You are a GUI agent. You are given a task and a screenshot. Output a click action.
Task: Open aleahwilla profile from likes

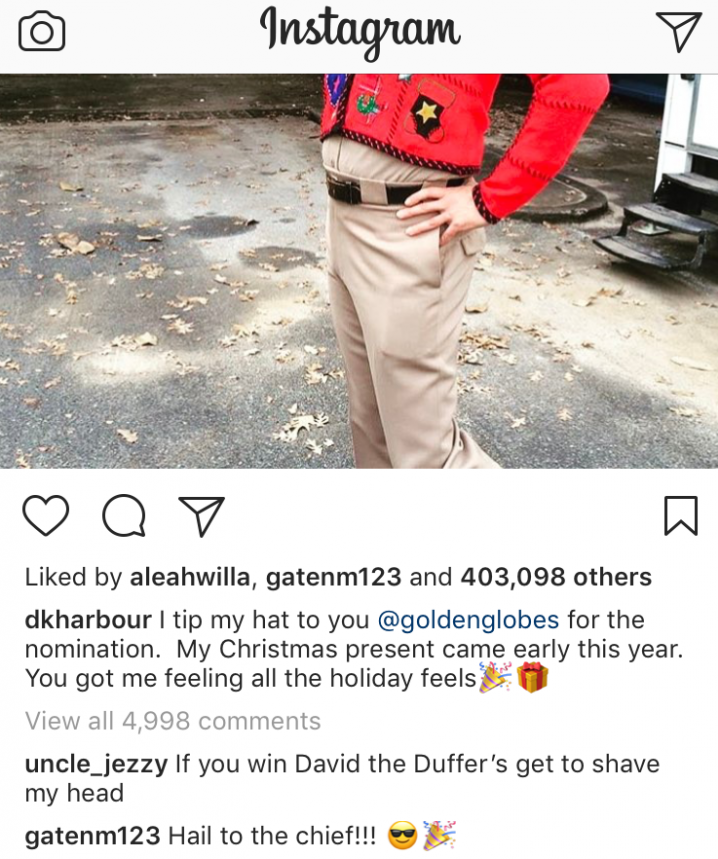[x=189, y=577]
